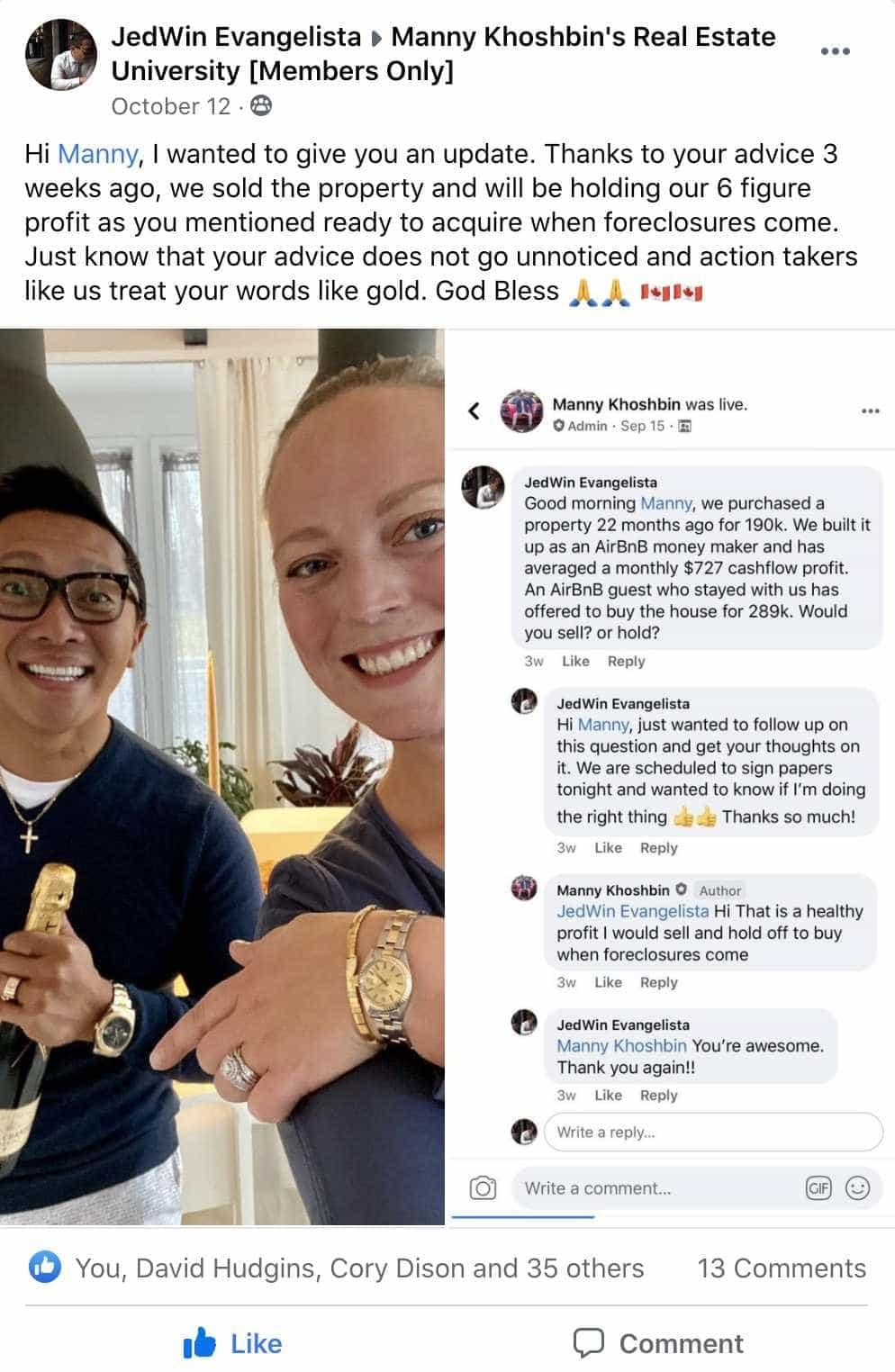Tap the back arrow beside Manny Khoshbin
The width and height of the screenshot is (895, 1372).
click(x=474, y=411)
